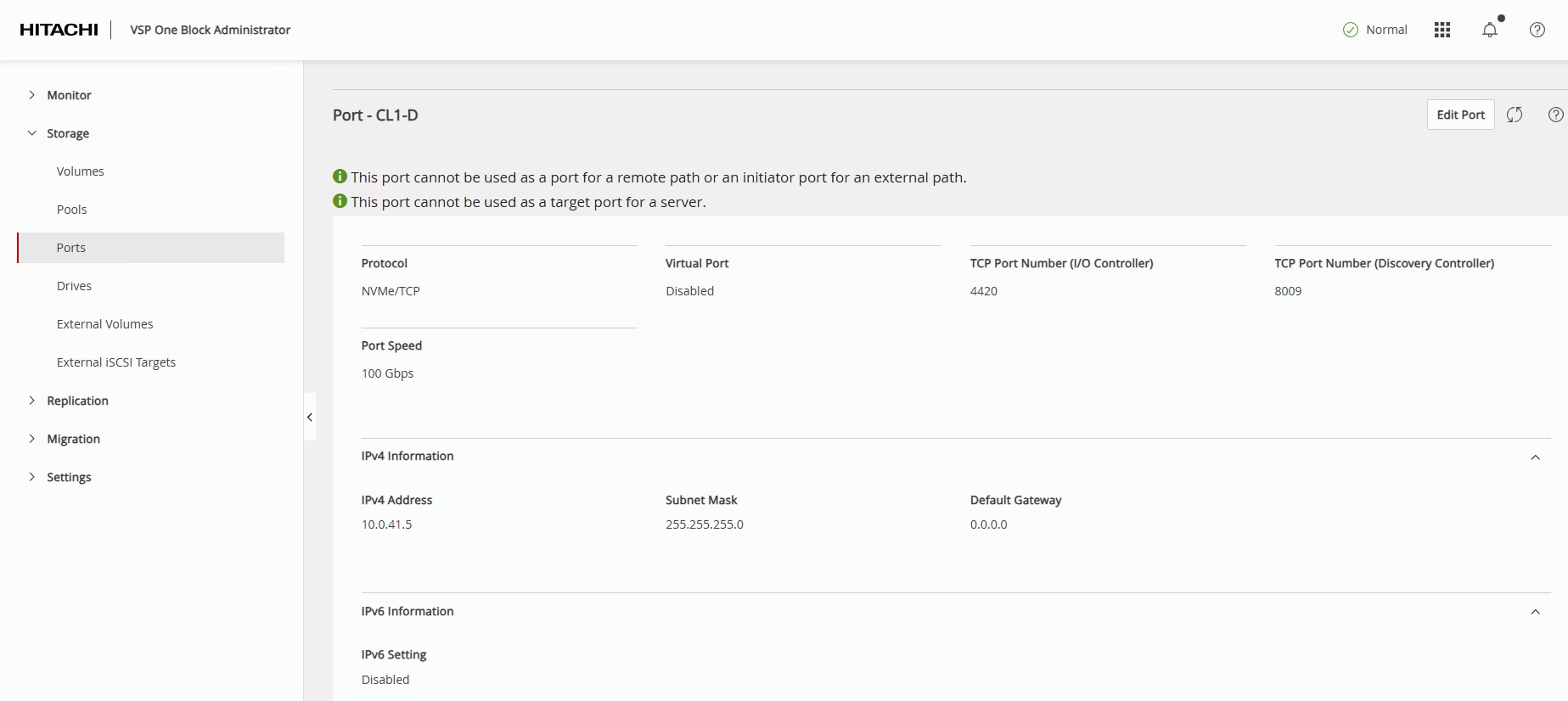This screenshot has height=701, width=1568.
Task: Open help for the Port page
Action: point(1555,115)
